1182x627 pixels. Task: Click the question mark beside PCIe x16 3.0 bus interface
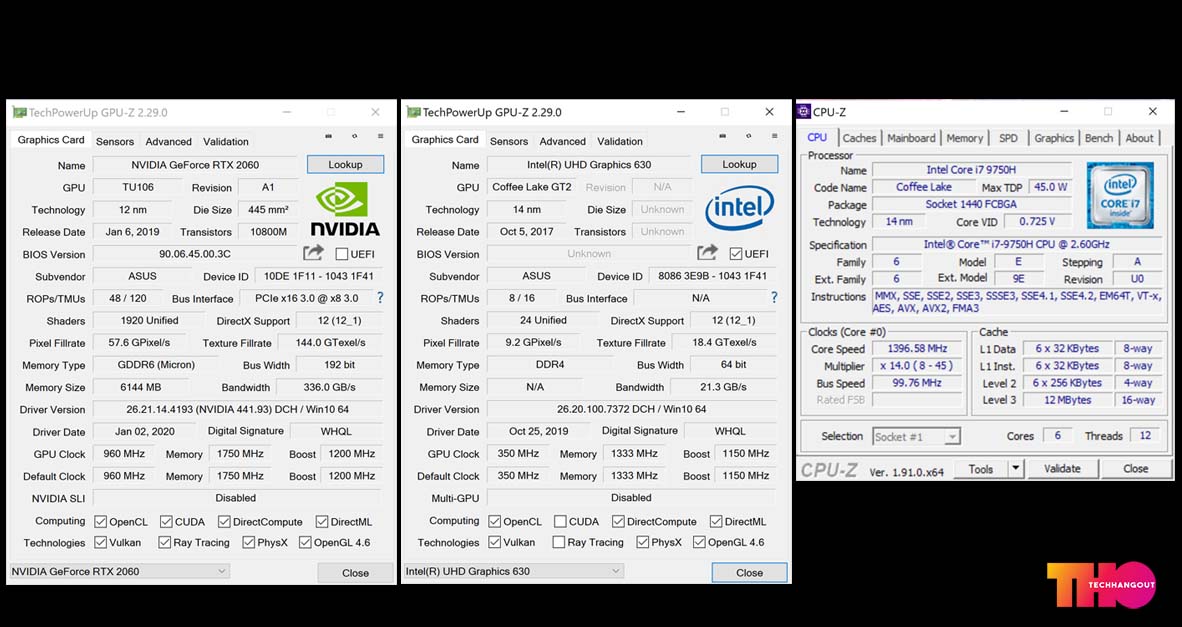pyautogui.click(x=380, y=298)
